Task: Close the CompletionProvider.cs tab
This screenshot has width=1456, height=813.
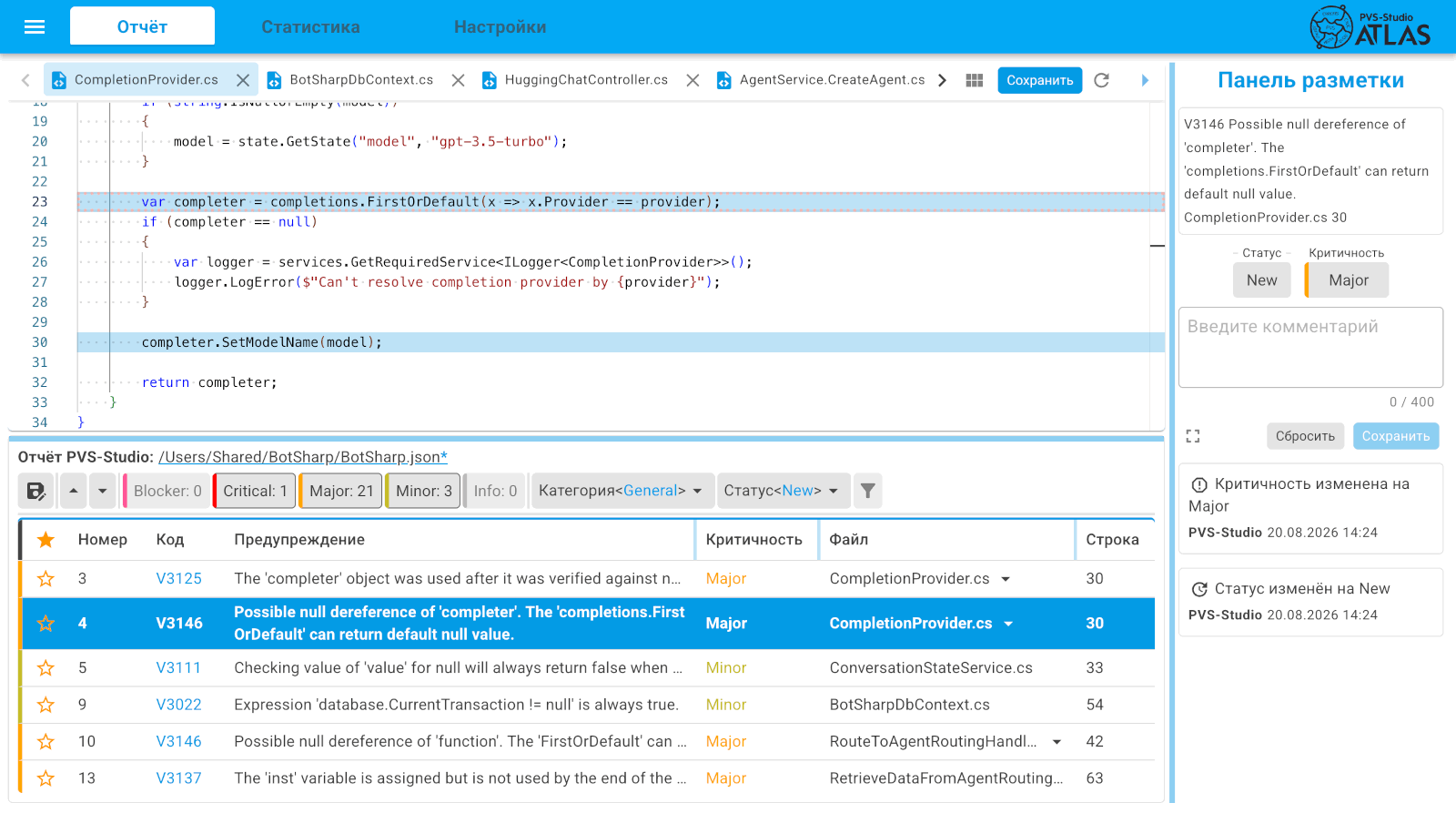Action: tap(243, 80)
